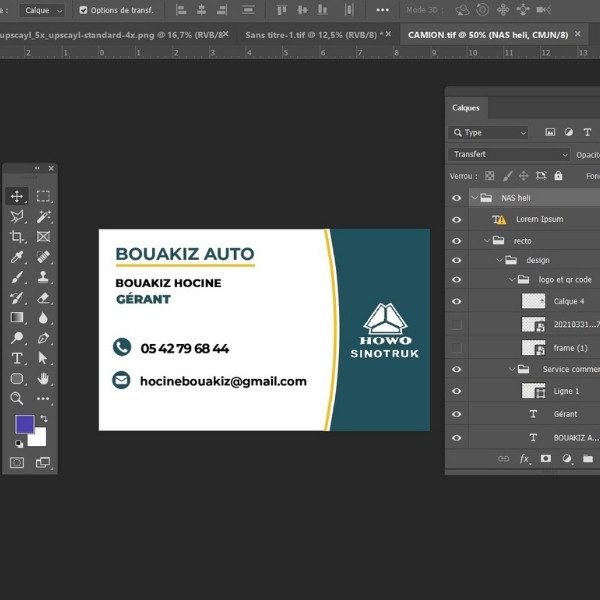This screenshot has width=600, height=600.
Task: Click the lock all icon in Calques panel
Action: 560,176
